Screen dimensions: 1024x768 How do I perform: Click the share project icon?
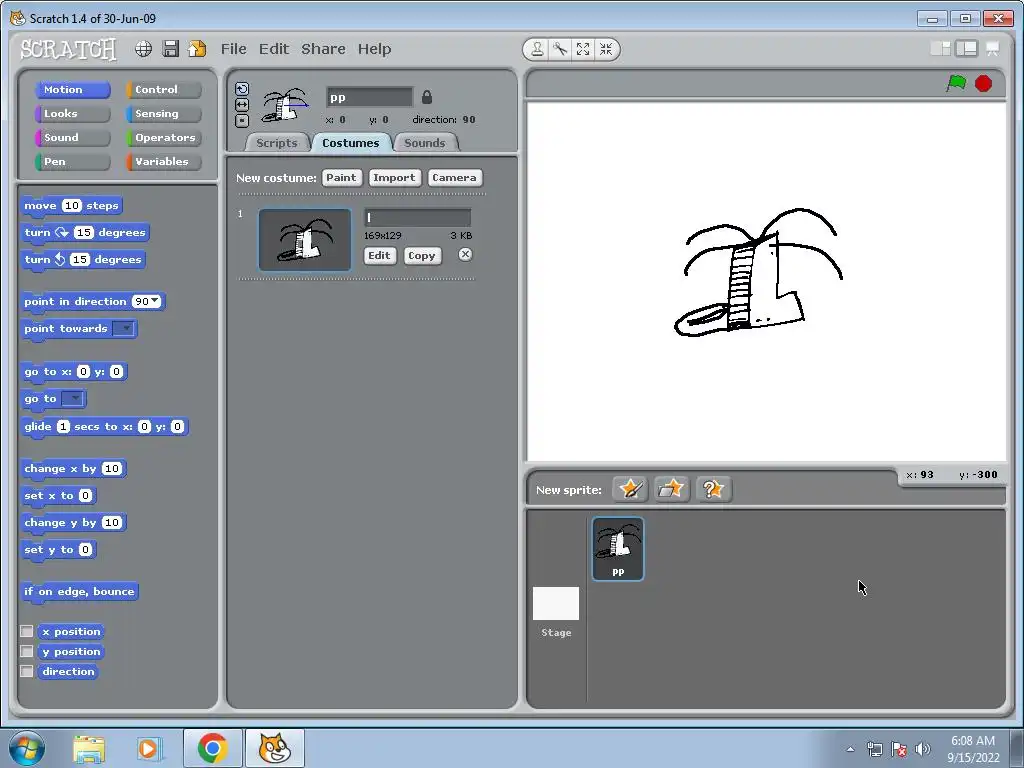pos(197,48)
